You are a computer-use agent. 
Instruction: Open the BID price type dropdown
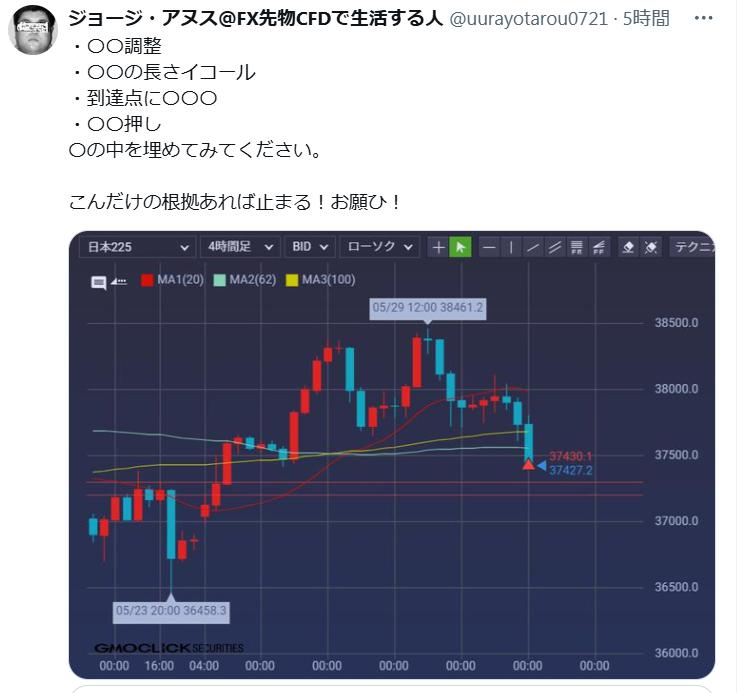[310, 247]
